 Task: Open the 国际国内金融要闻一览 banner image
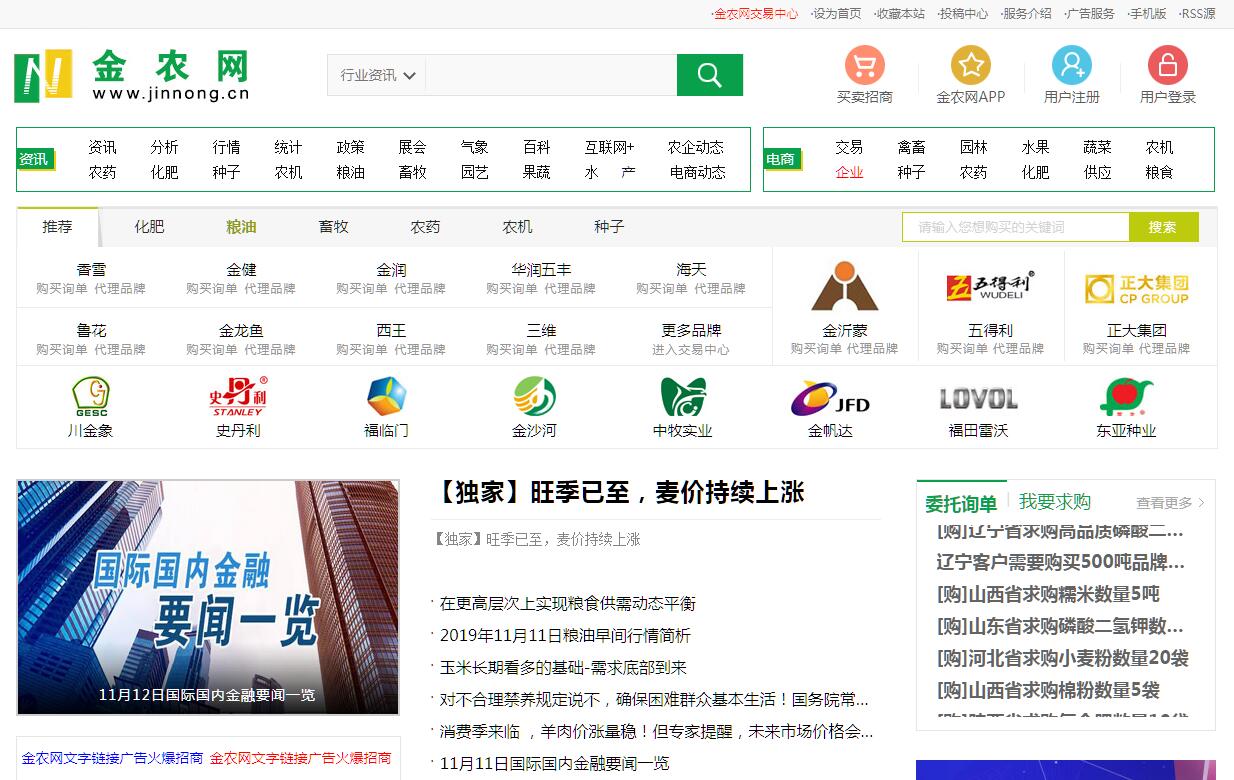[x=208, y=597]
